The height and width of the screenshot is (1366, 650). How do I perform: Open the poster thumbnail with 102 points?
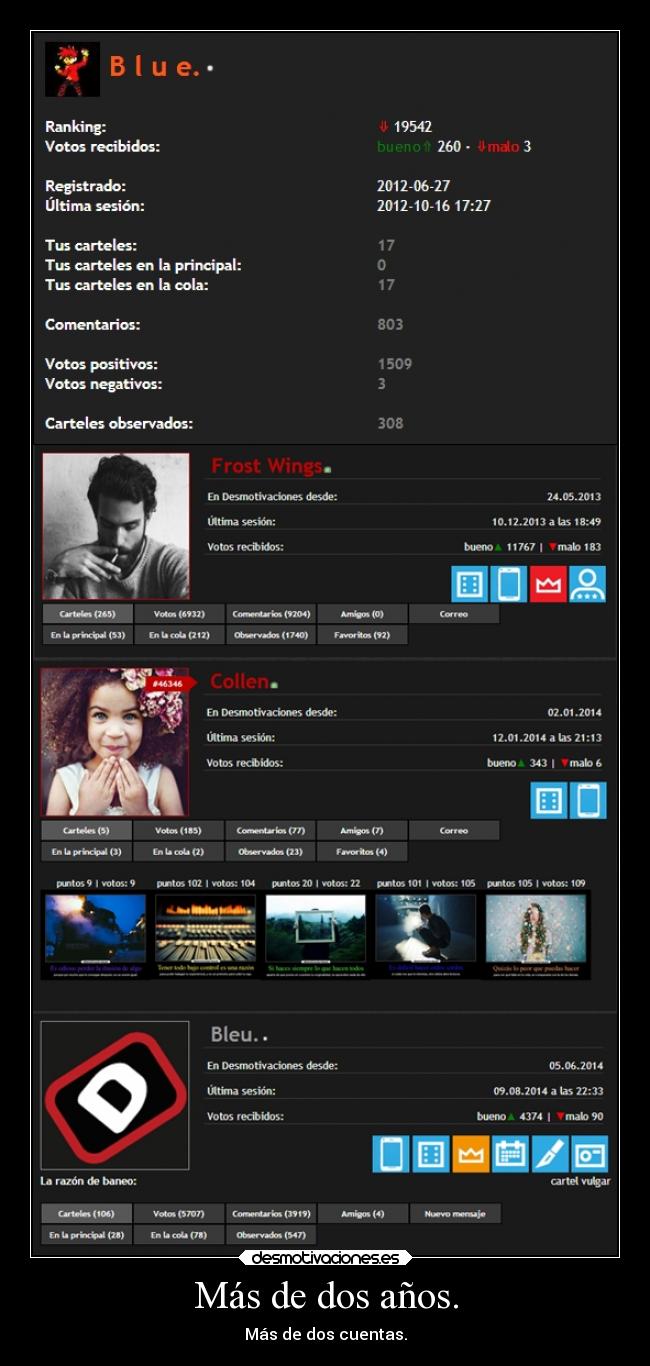point(205,935)
